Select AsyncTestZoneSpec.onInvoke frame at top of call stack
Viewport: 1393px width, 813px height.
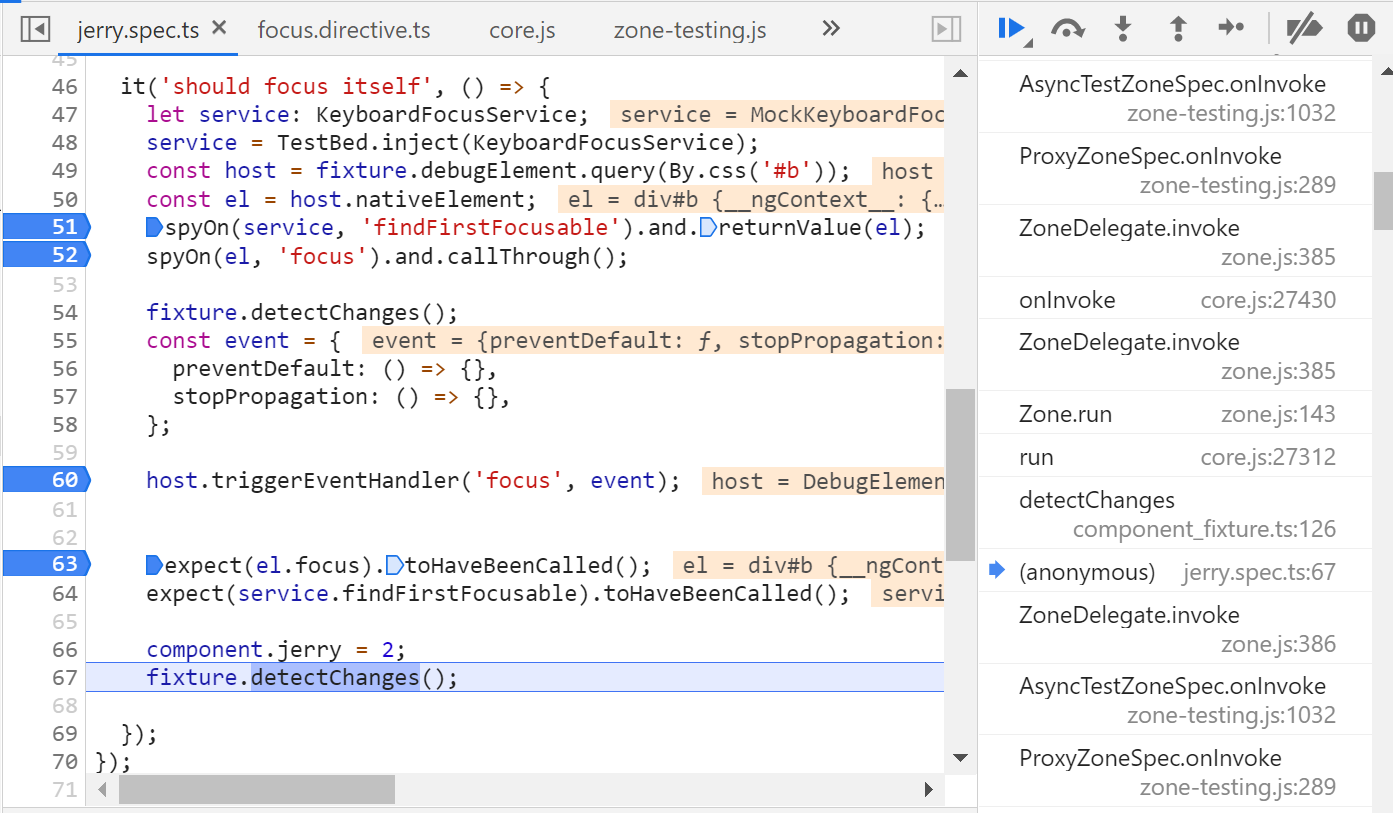click(1175, 98)
